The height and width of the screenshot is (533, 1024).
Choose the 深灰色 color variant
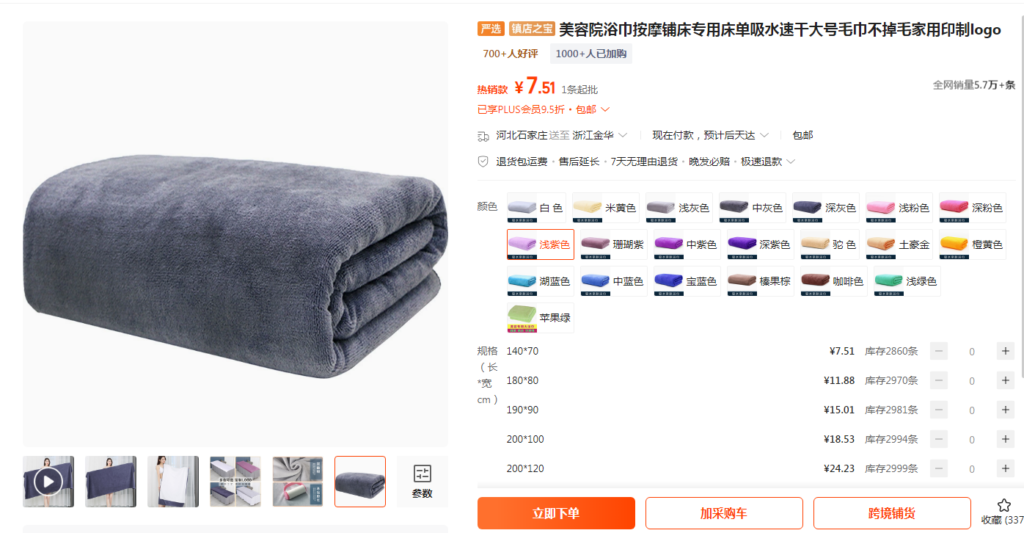(x=825, y=208)
